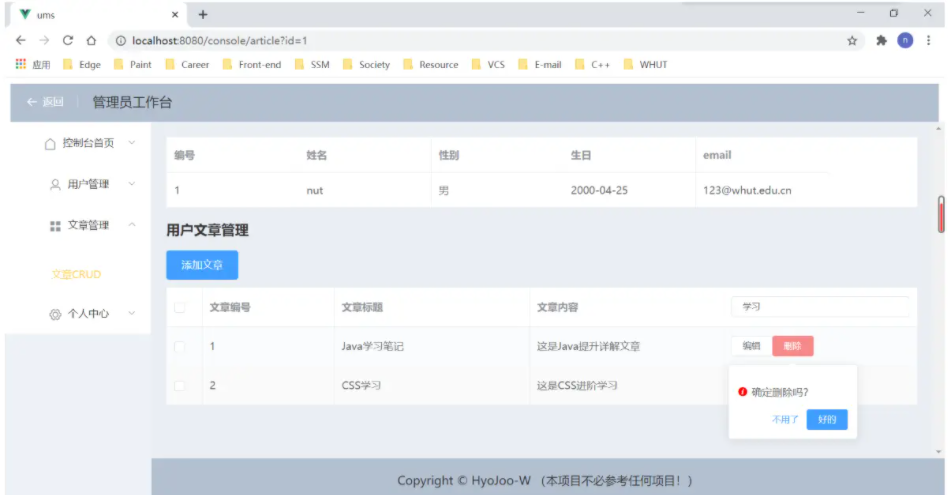The width and height of the screenshot is (948, 495).
Task: Click the 返回 back arrow in header
Action: click(x=31, y=102)
